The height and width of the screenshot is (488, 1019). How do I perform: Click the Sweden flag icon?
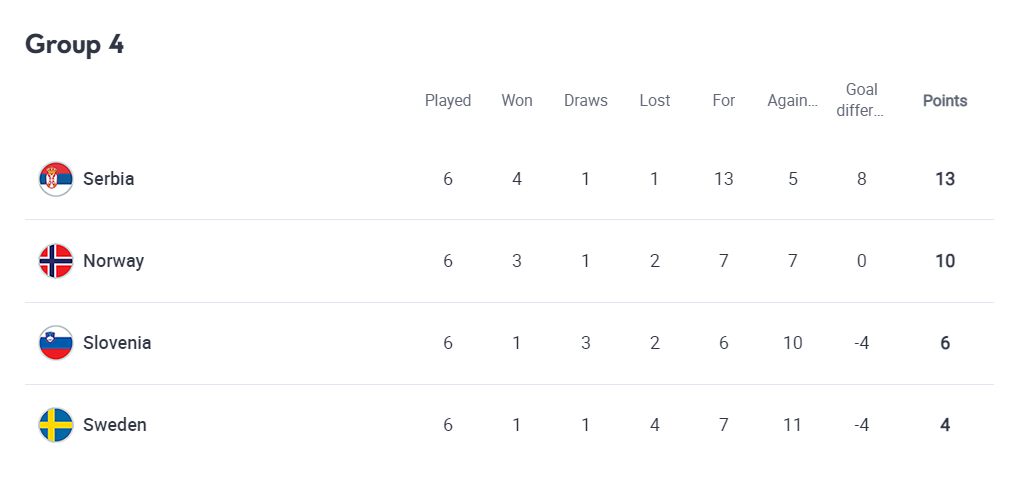click(56, 425)
